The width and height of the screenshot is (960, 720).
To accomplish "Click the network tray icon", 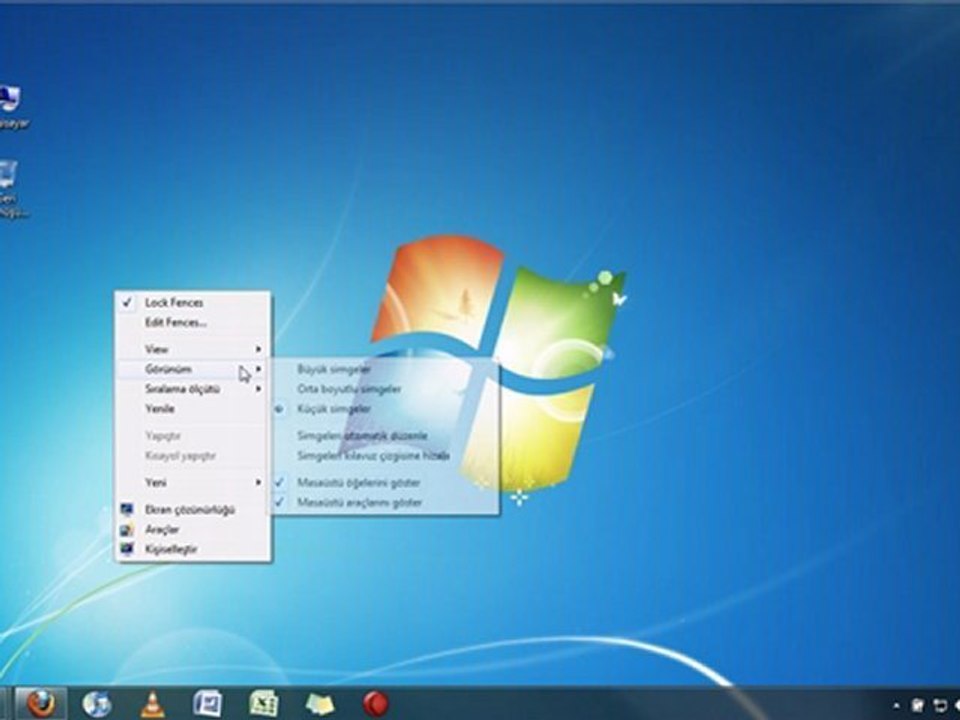I will [939, 706].
